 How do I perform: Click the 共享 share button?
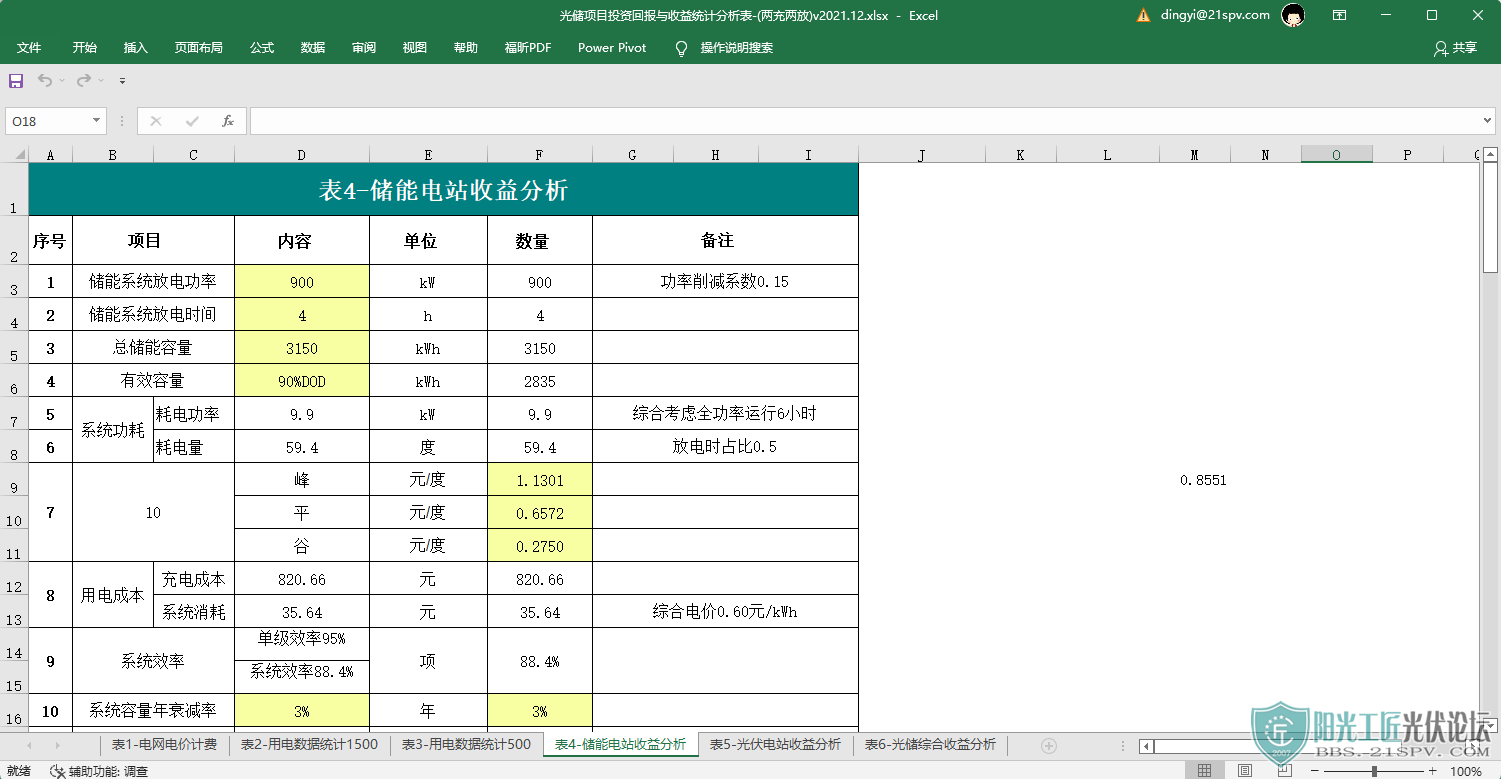(x=1455, y=47)
